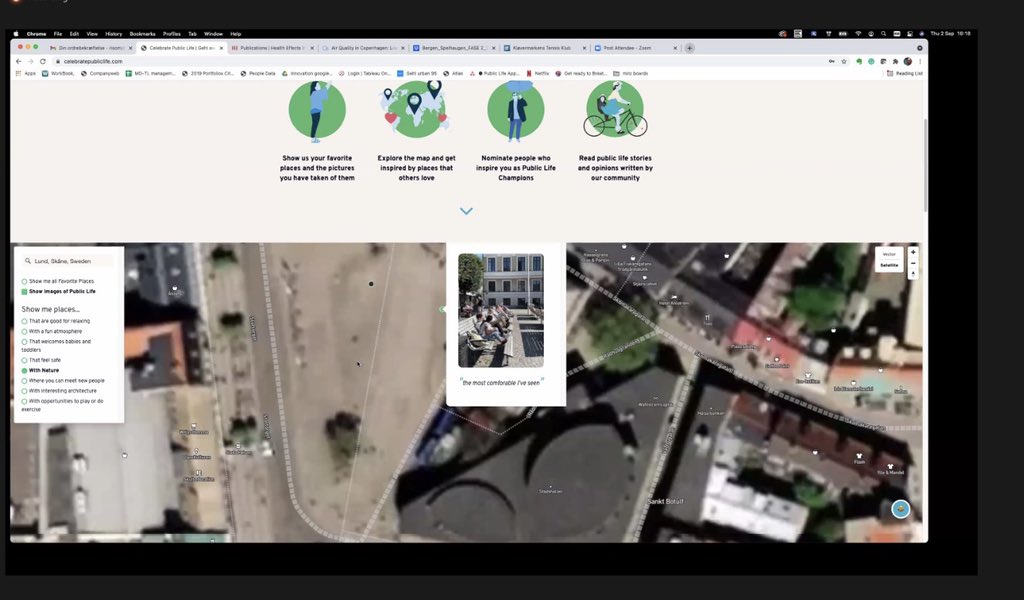Open the Chrome extensions puzzle icon
This screenshot has height=600, width=1024.
[895, 61]
